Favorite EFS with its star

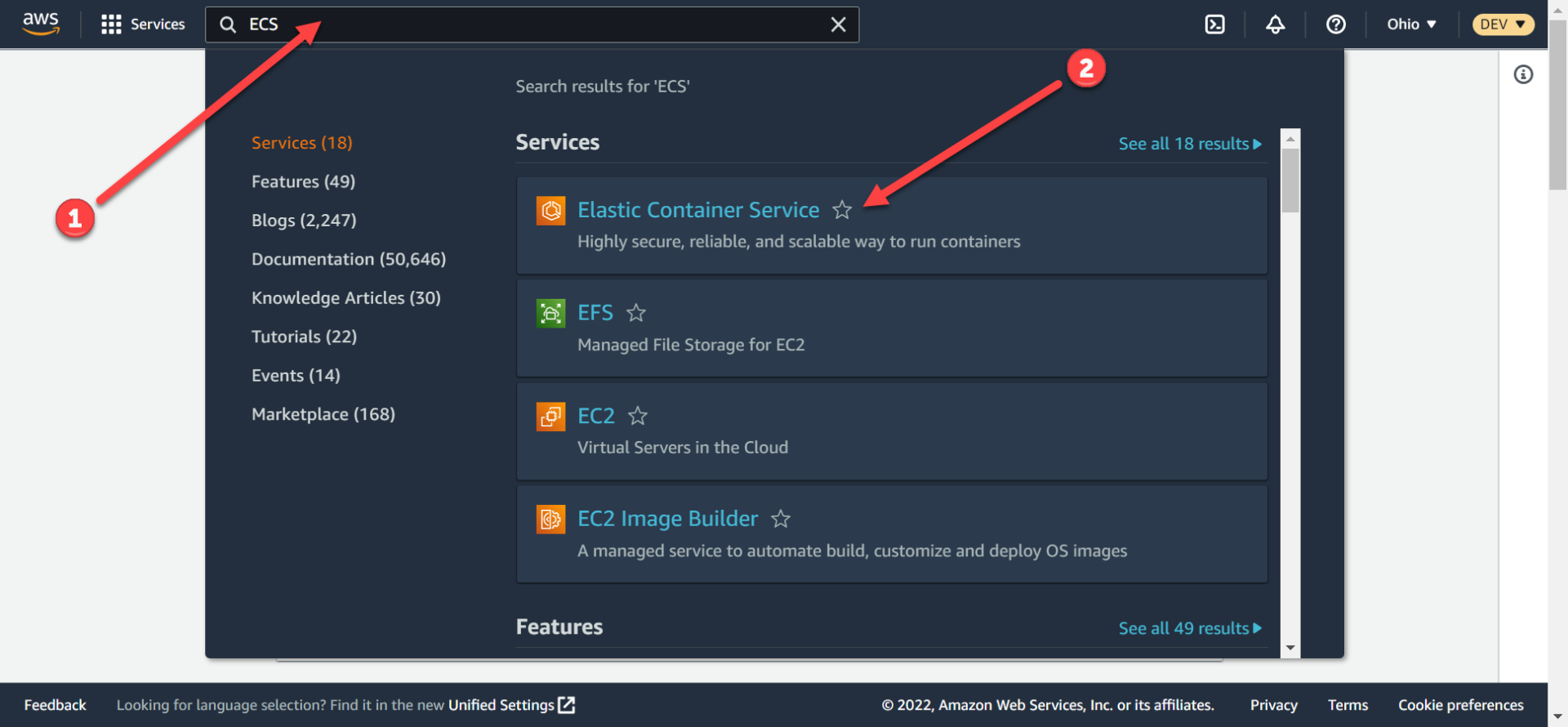[x=636, y=313]
